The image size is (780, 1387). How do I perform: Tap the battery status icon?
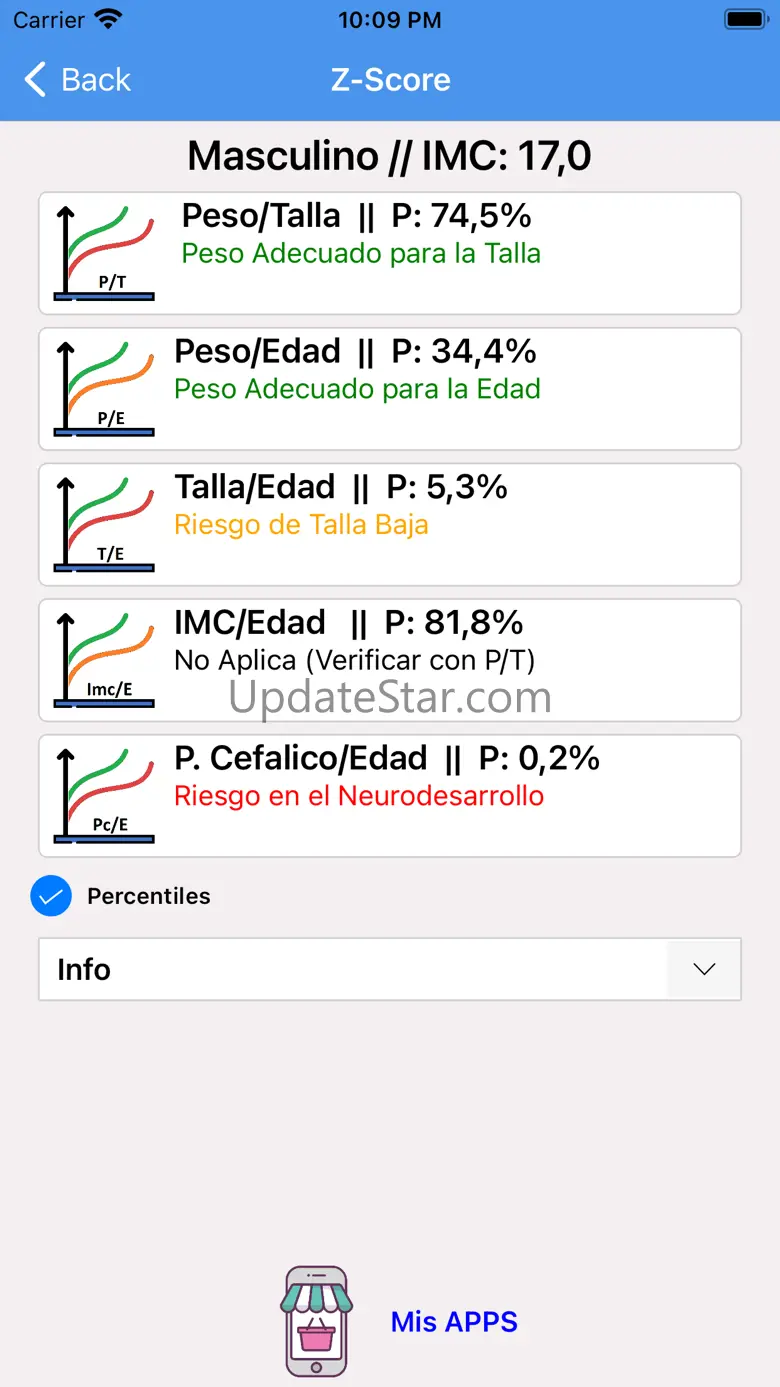pyautogui.click(x=745, y=20)
